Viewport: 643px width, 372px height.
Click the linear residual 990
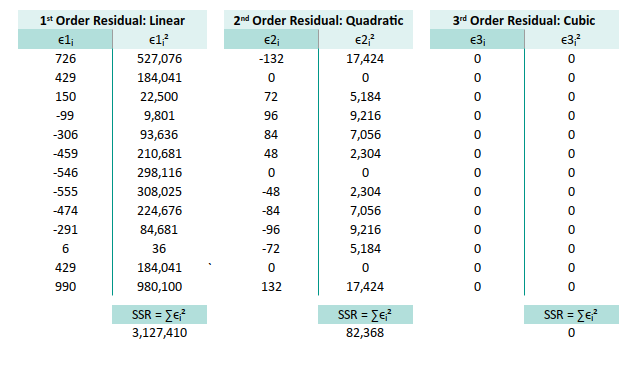[66, 286]
